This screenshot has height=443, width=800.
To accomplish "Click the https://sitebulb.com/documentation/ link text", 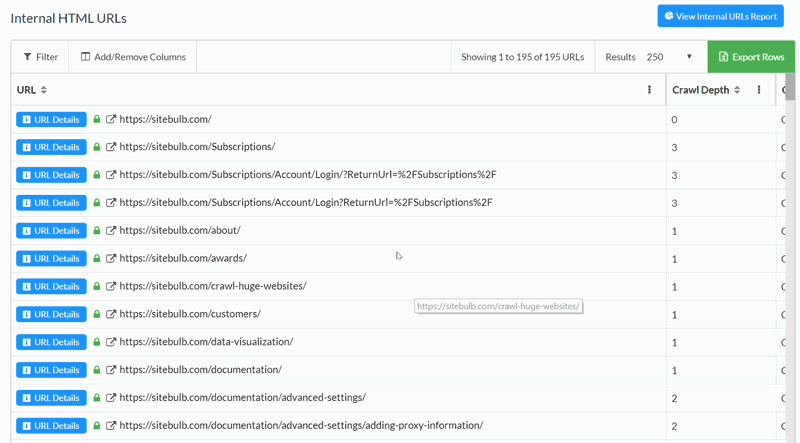I will pyautogui.click(x=201, y=370).
